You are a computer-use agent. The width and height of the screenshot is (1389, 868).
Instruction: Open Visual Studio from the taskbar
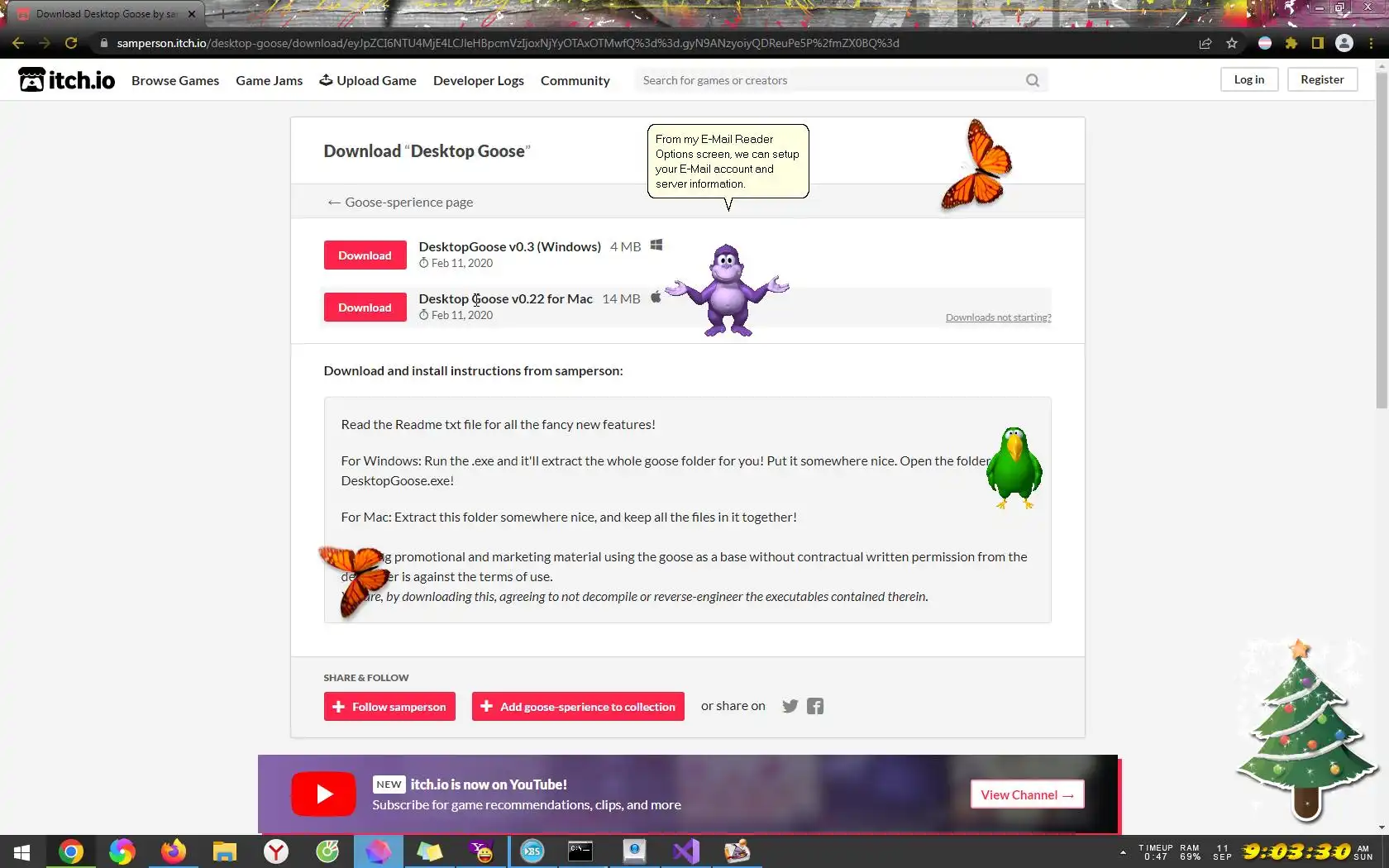coord(685,851)
